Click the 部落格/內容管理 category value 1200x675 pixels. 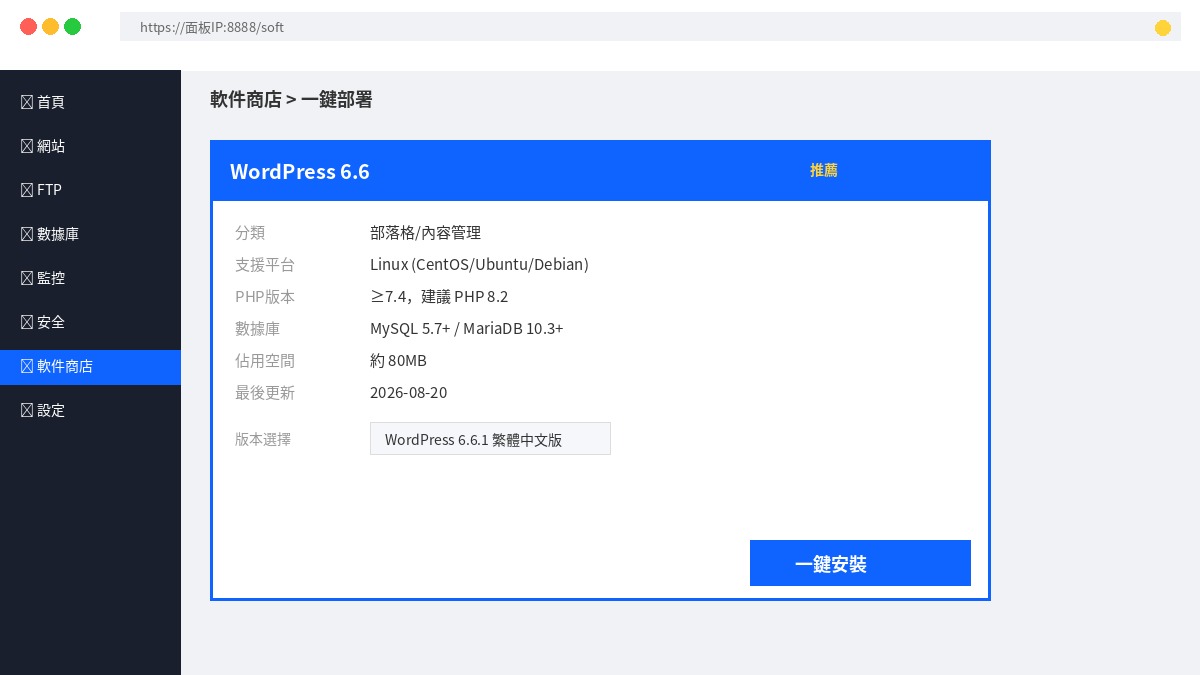(x=425, y=233)
